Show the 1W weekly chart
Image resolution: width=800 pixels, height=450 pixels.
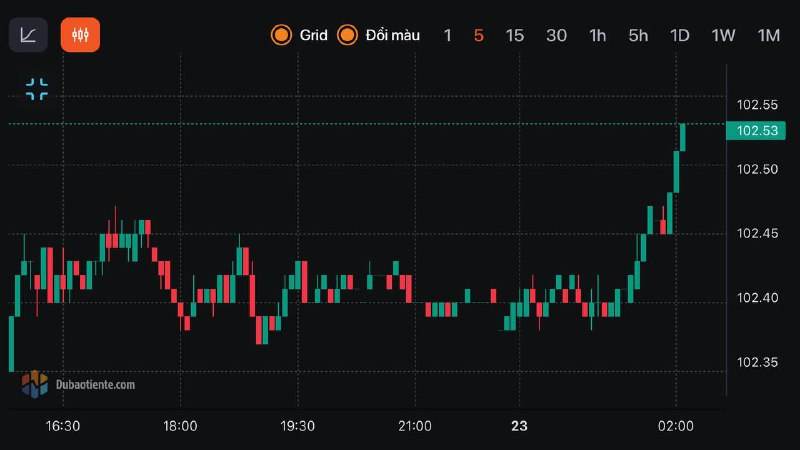tap(723, 35)
